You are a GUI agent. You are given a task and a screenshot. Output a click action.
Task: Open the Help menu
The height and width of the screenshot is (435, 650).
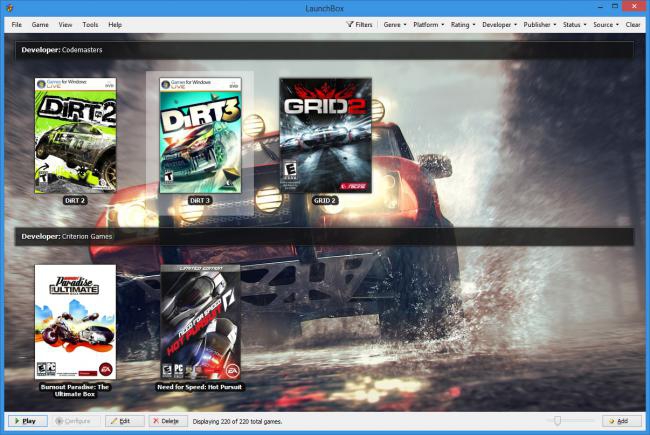point(115,24)
